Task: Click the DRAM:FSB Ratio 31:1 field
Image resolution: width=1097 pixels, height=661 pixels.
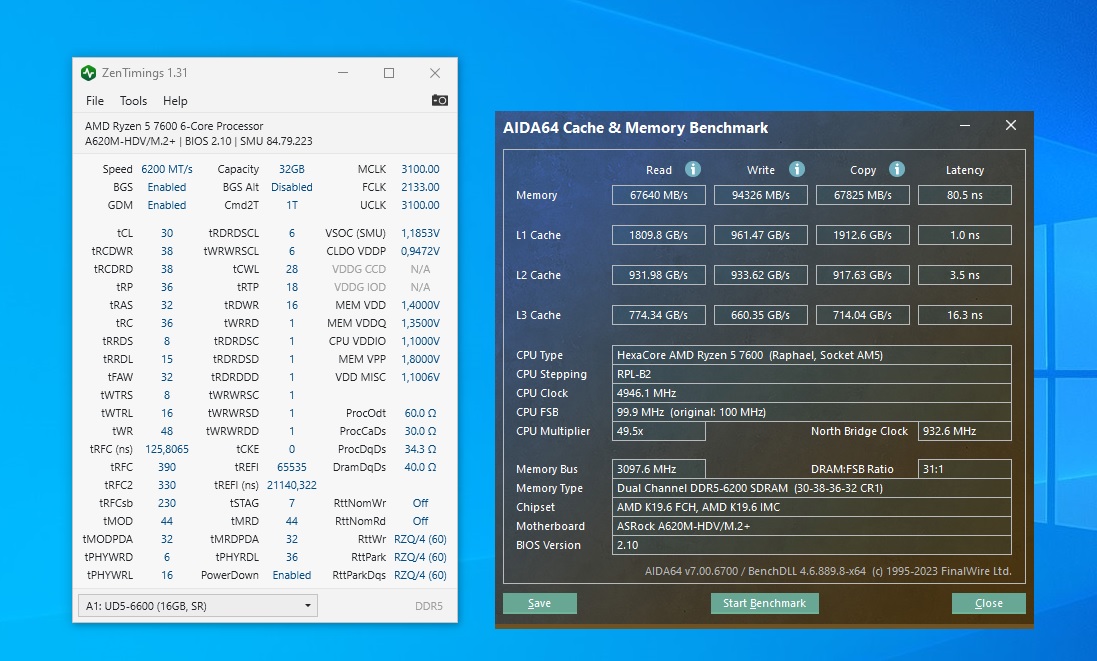Action: pyautogui.click(x=965, y=469)
